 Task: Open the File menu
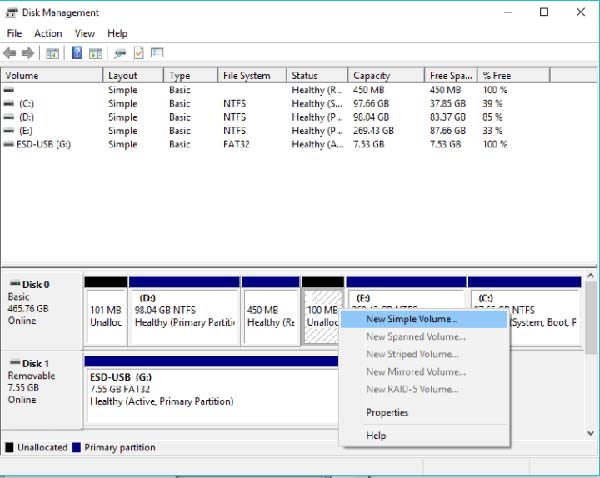pos(14,33)
